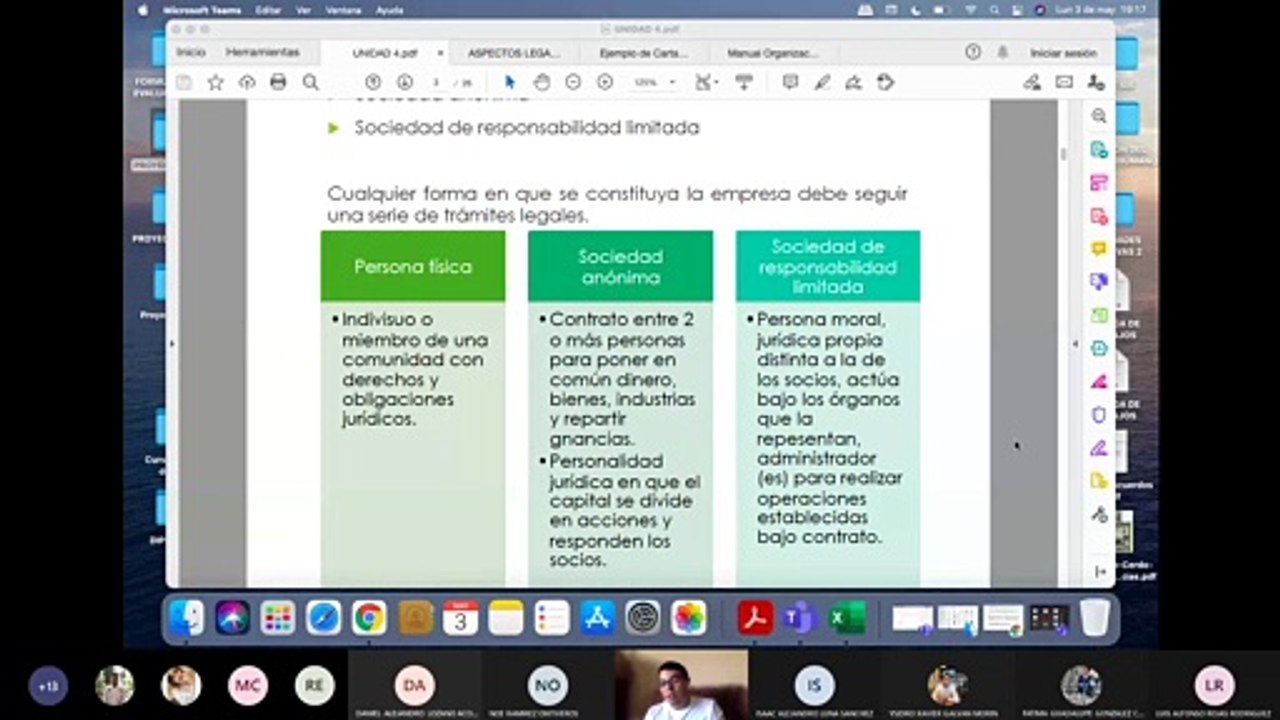
Task: Activate the hand pan tool
Action: (541, 83)
